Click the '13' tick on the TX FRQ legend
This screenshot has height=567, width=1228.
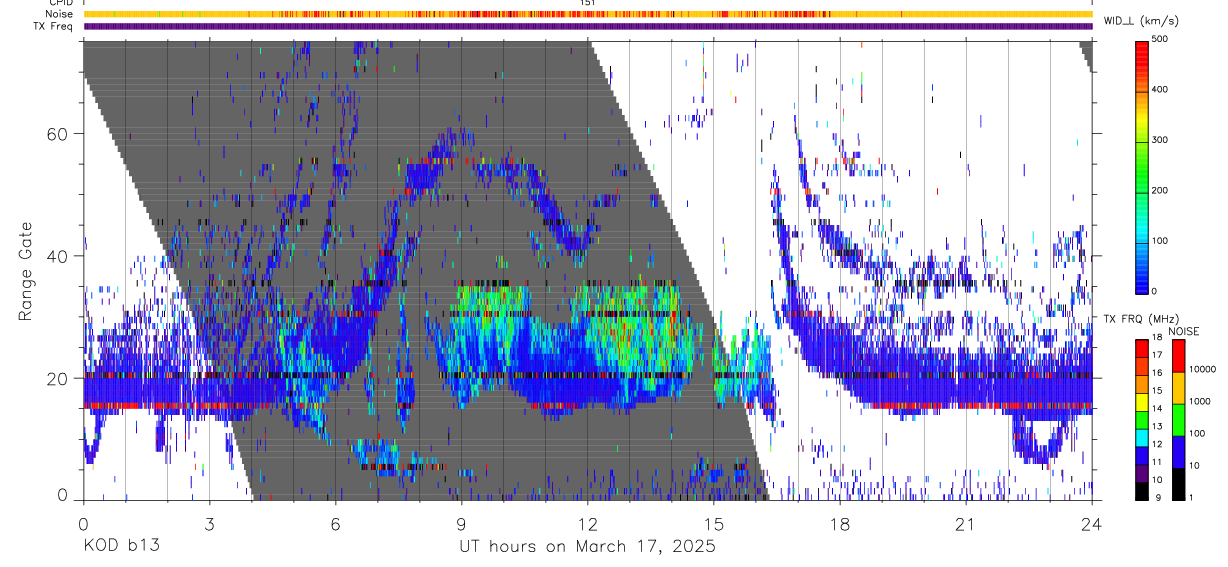point(1158,426)
